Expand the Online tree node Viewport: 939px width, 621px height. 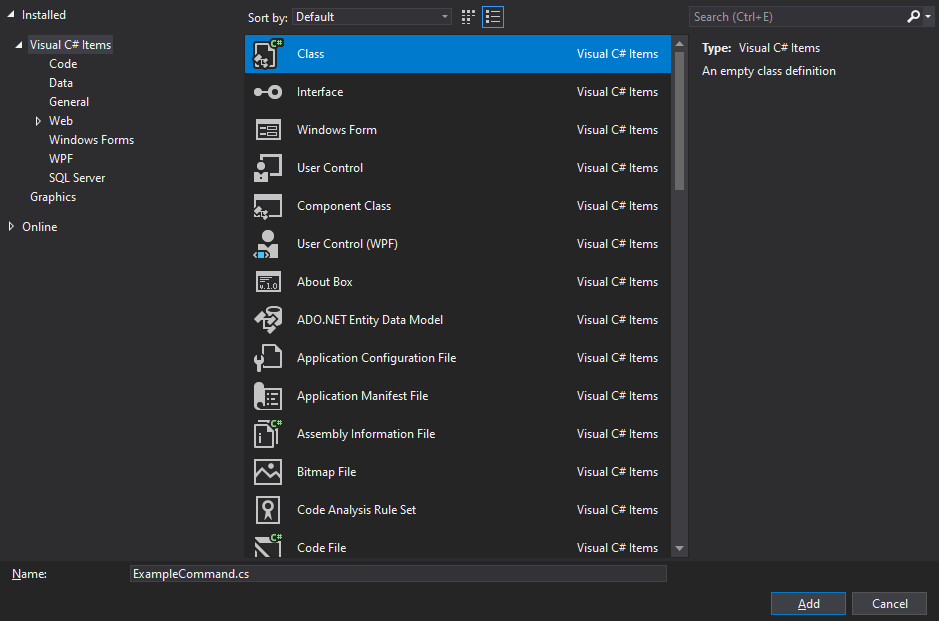pos(11,226)
